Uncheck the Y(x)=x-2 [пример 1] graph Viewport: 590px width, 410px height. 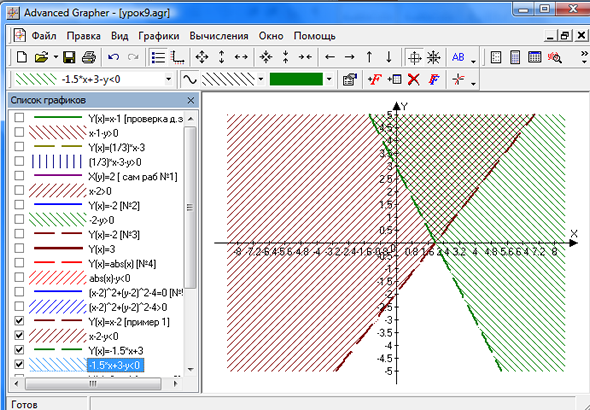19,321
